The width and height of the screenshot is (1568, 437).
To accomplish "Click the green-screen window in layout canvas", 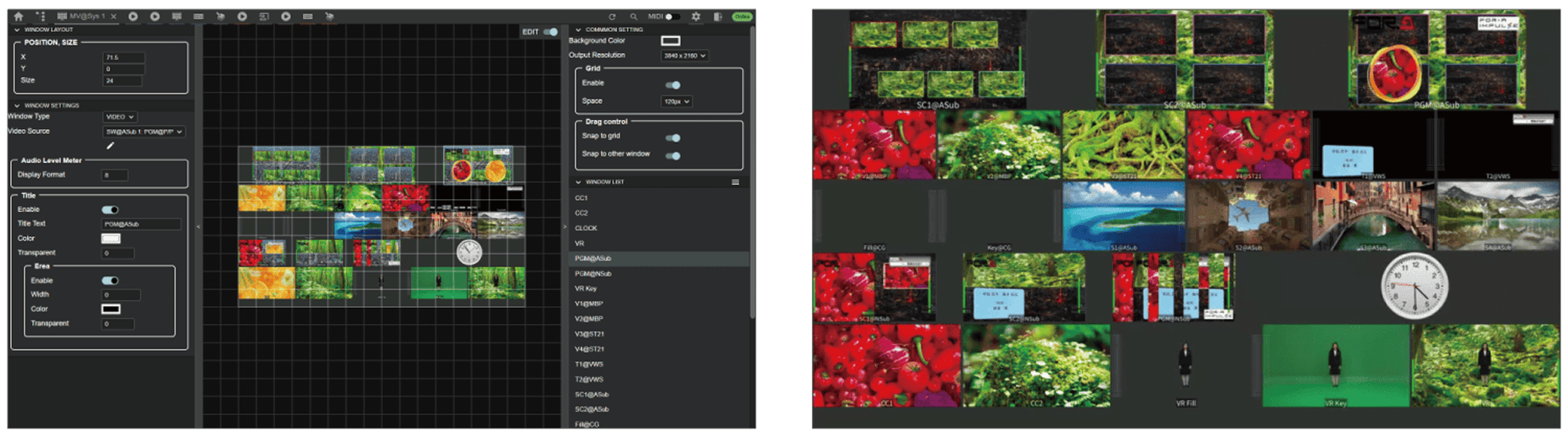I will click(439, 283).
